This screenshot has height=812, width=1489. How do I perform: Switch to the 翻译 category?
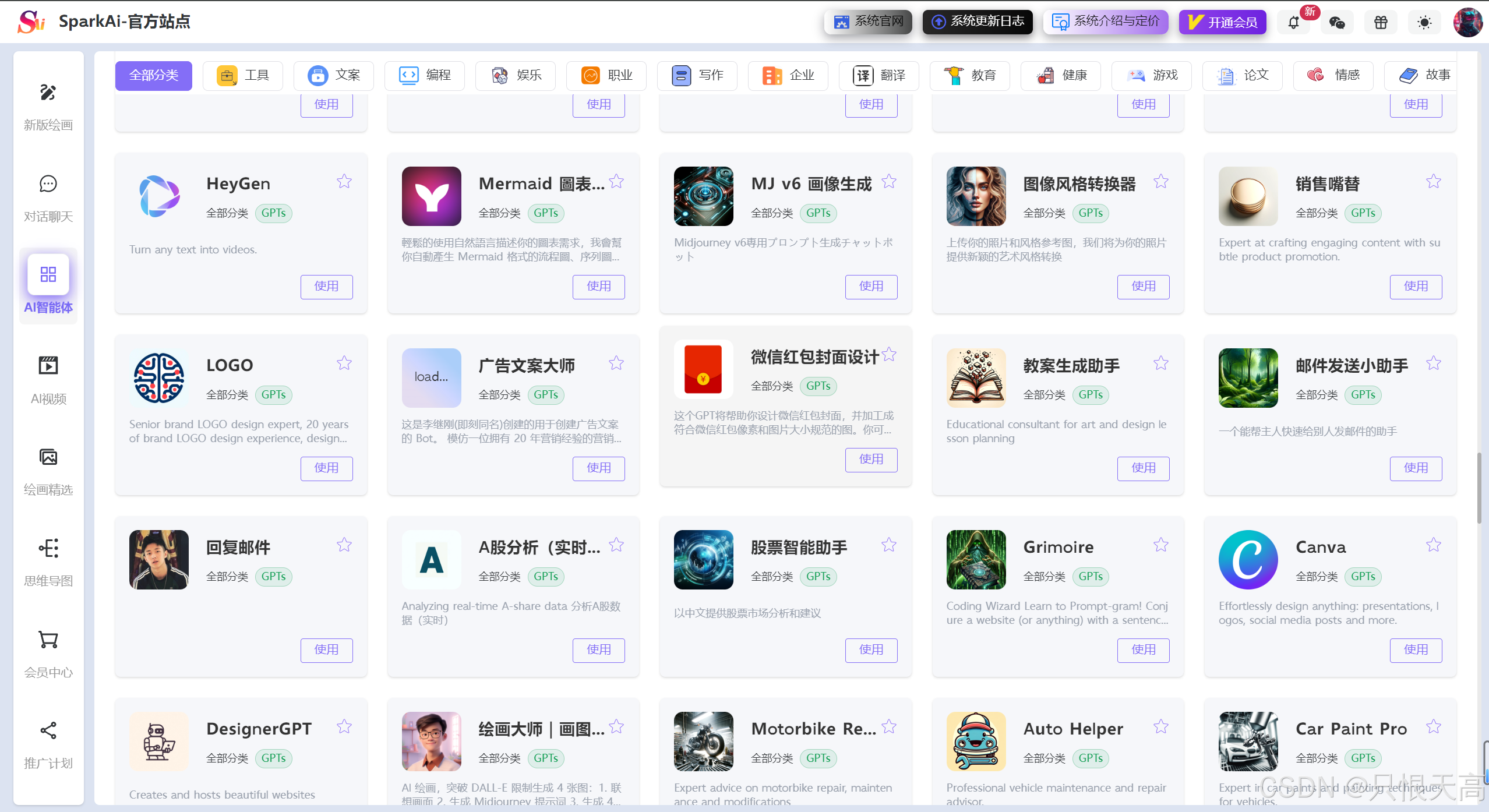coord(879,76)
